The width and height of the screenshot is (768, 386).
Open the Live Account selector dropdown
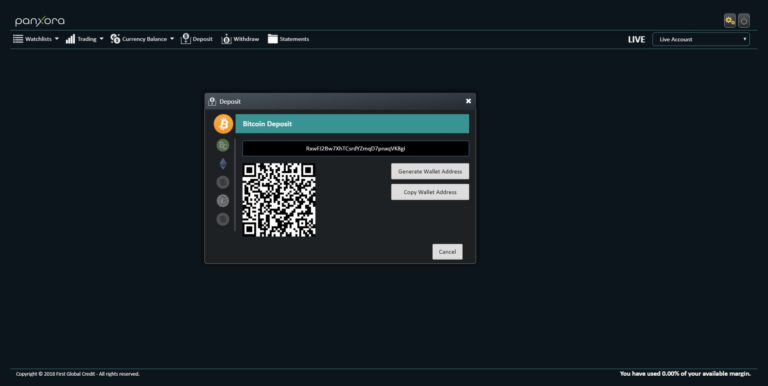pos(701,39)
